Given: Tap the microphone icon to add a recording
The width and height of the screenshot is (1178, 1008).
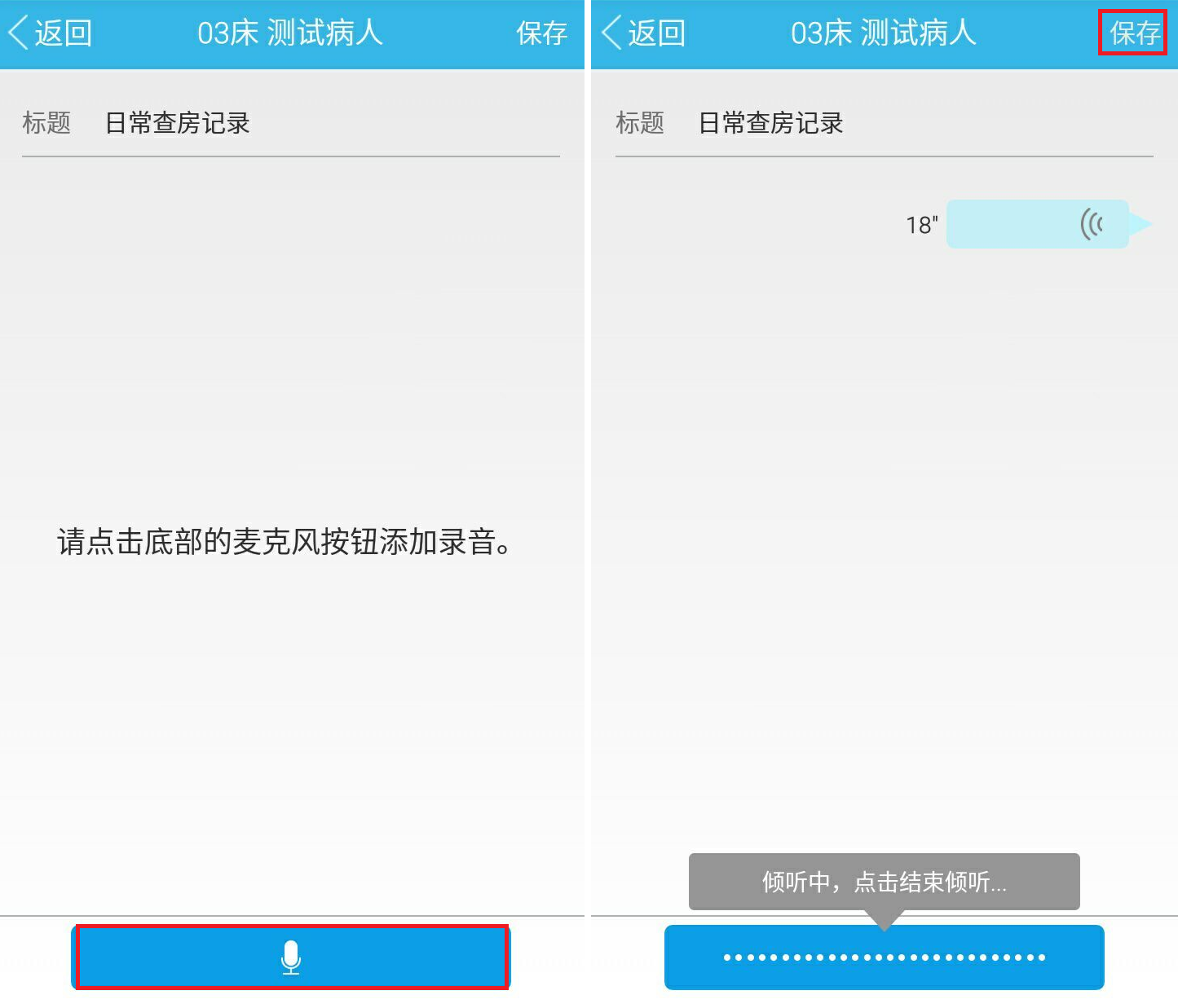Looking at the screenshot, I should pos(291,957).
